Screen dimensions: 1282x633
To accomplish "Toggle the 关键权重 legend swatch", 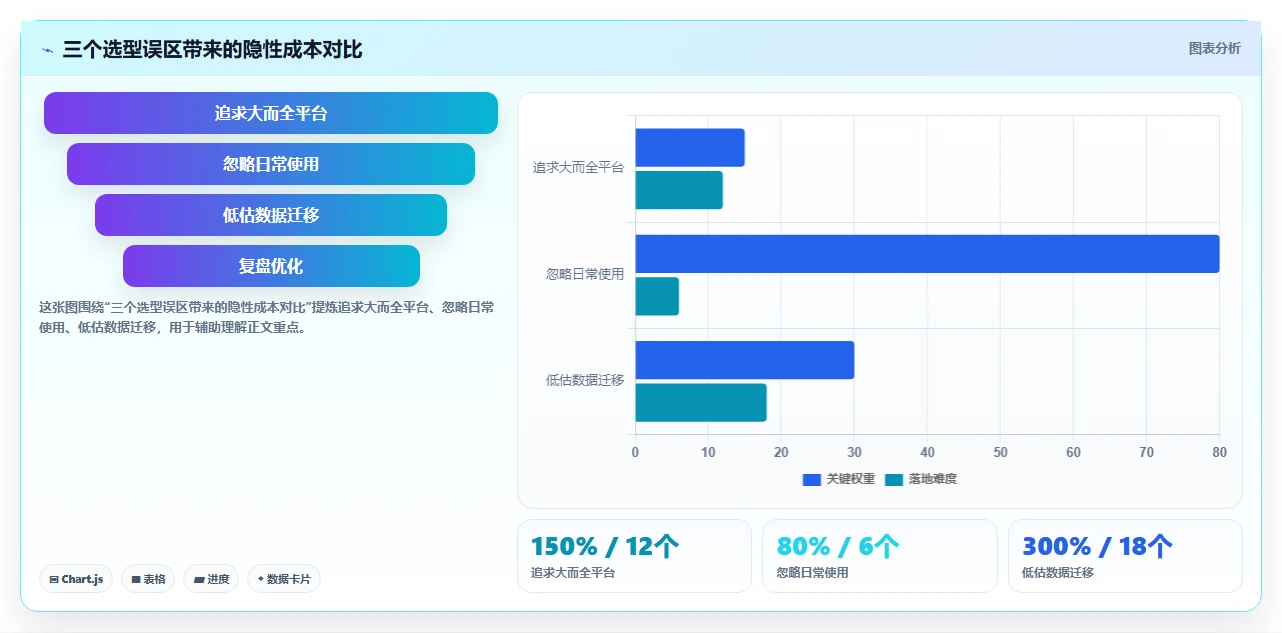I will coord(812,480).
